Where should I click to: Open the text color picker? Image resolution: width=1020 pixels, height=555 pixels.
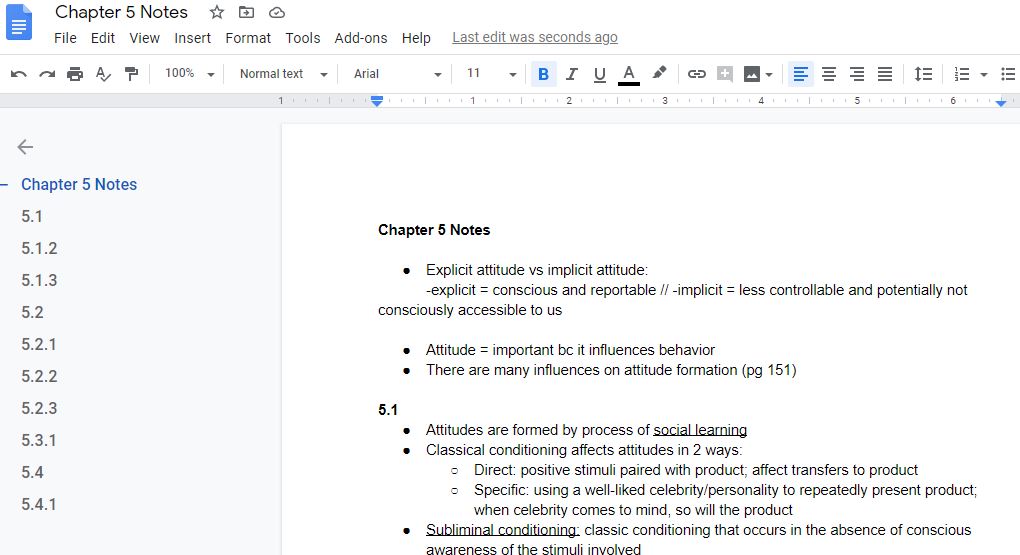point(628,74)
